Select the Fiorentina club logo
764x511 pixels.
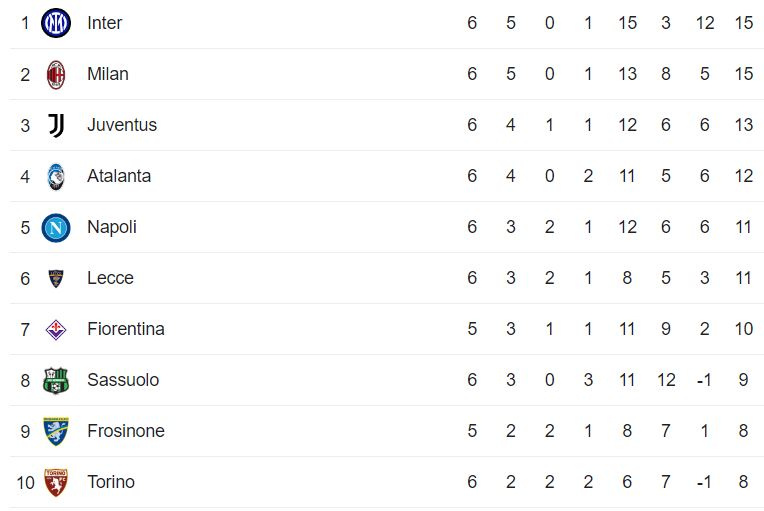click(x=56, y=329)
